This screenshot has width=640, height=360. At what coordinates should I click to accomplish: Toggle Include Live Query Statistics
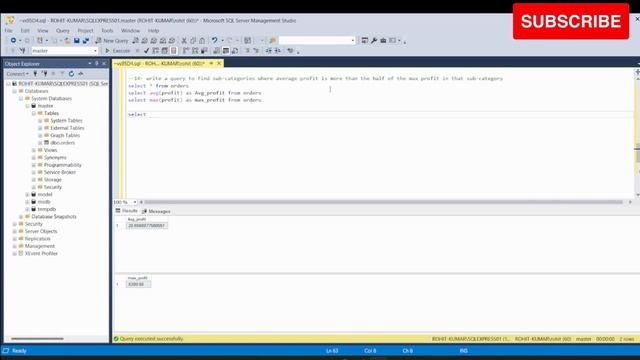195,51
